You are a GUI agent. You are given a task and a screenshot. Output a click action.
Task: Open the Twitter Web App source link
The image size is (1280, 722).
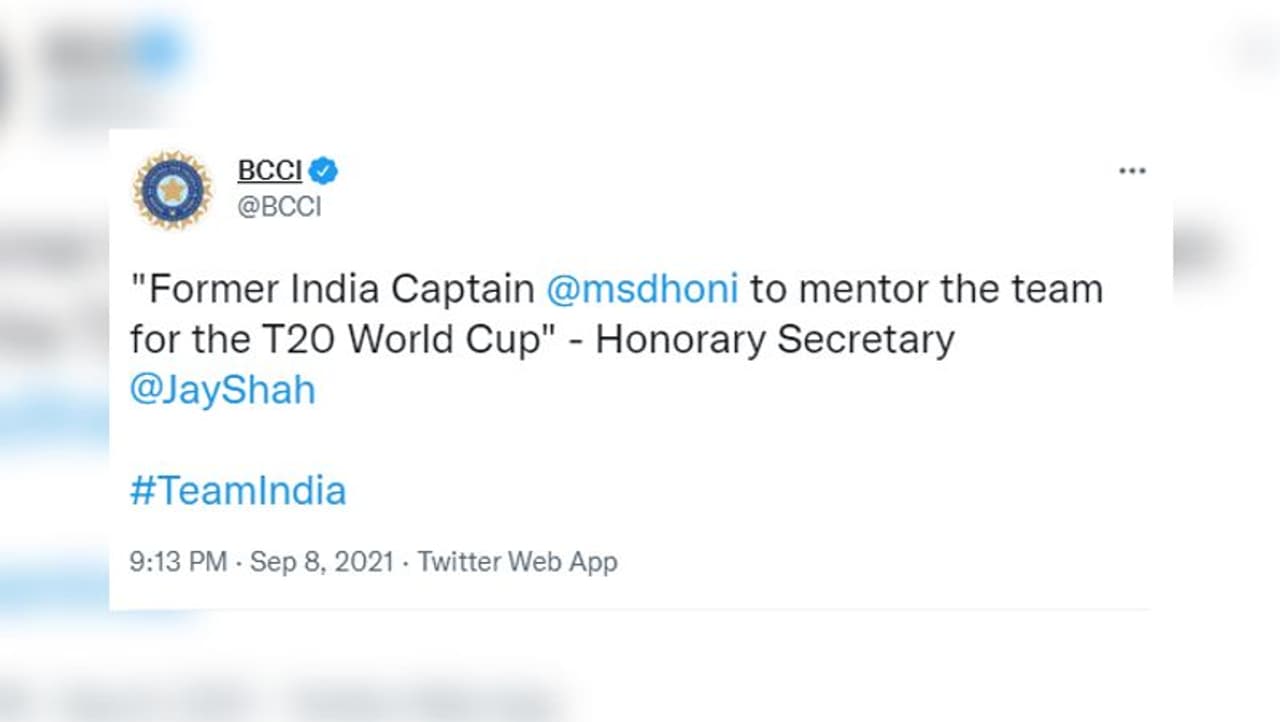[x=517, y=562]
